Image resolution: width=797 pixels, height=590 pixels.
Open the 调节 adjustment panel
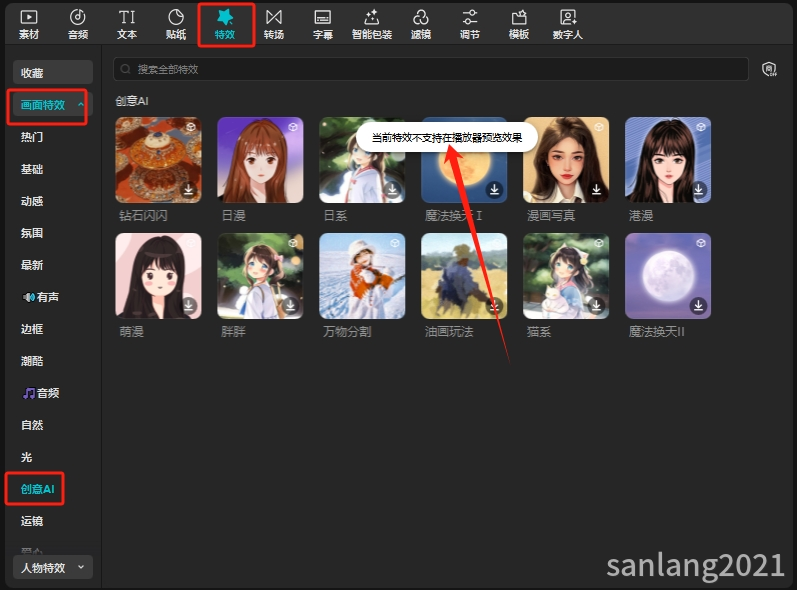470,24
